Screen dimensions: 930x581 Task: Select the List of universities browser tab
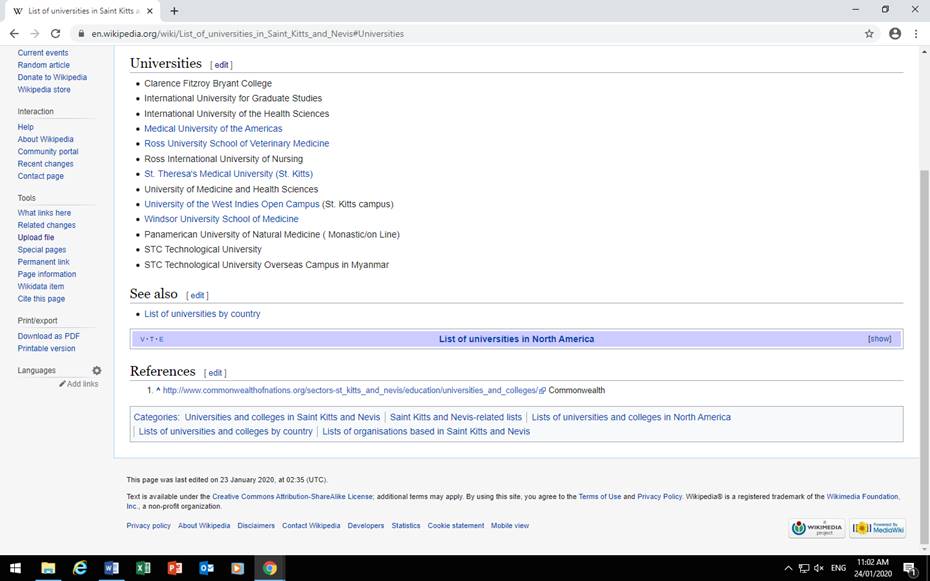click(82, 11)
